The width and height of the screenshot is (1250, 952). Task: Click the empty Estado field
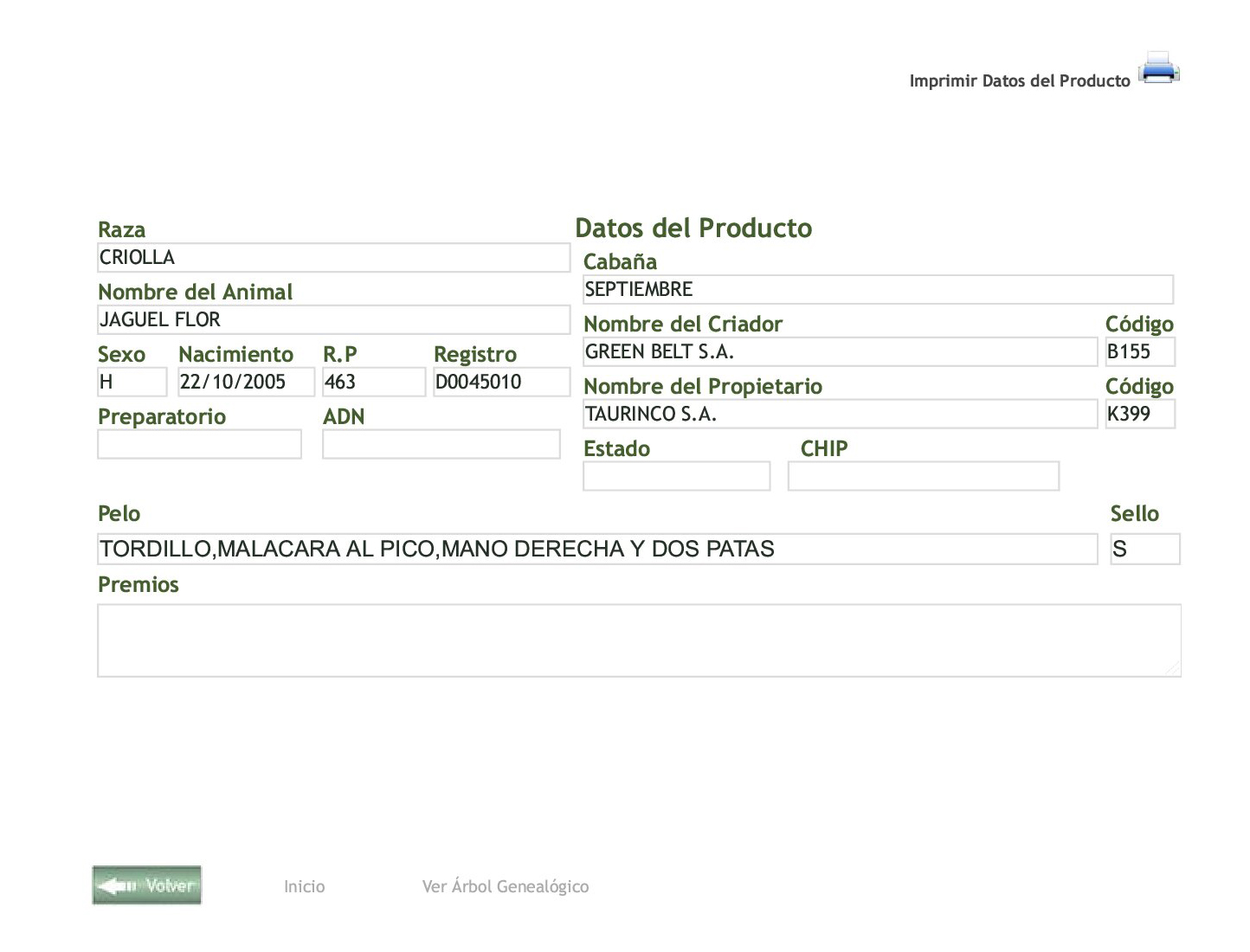[676, 477]
